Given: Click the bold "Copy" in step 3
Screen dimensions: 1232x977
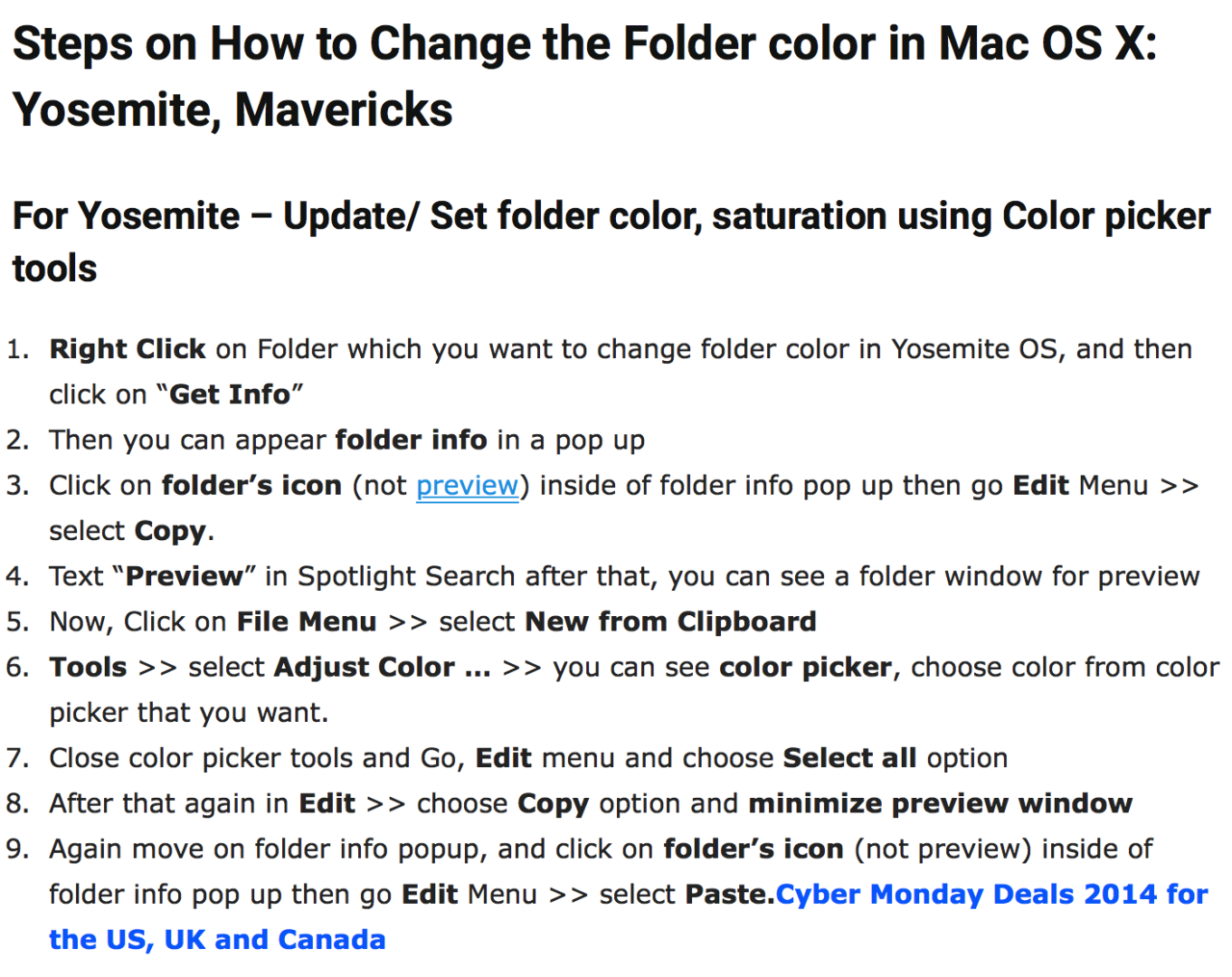Looking at the screenshot, I should (170, 531).
